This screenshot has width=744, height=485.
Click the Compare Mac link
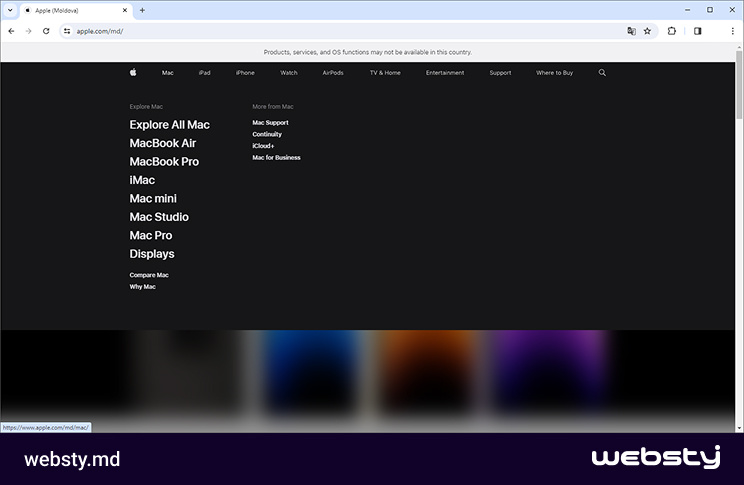click(149, 275)
